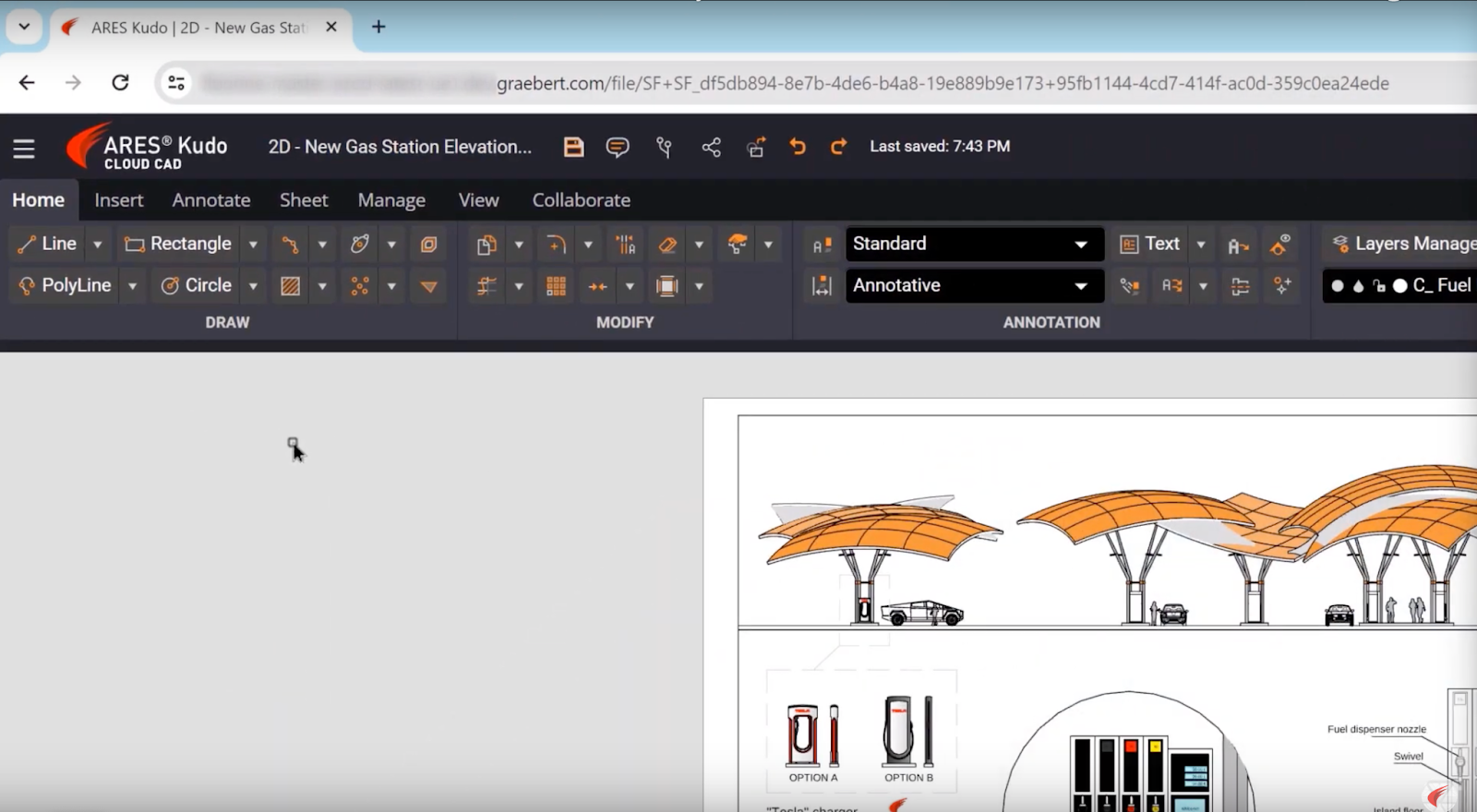Open the browser tab search chevron
The height and width of the screenshot is (812, 1477).
[24, 27]
